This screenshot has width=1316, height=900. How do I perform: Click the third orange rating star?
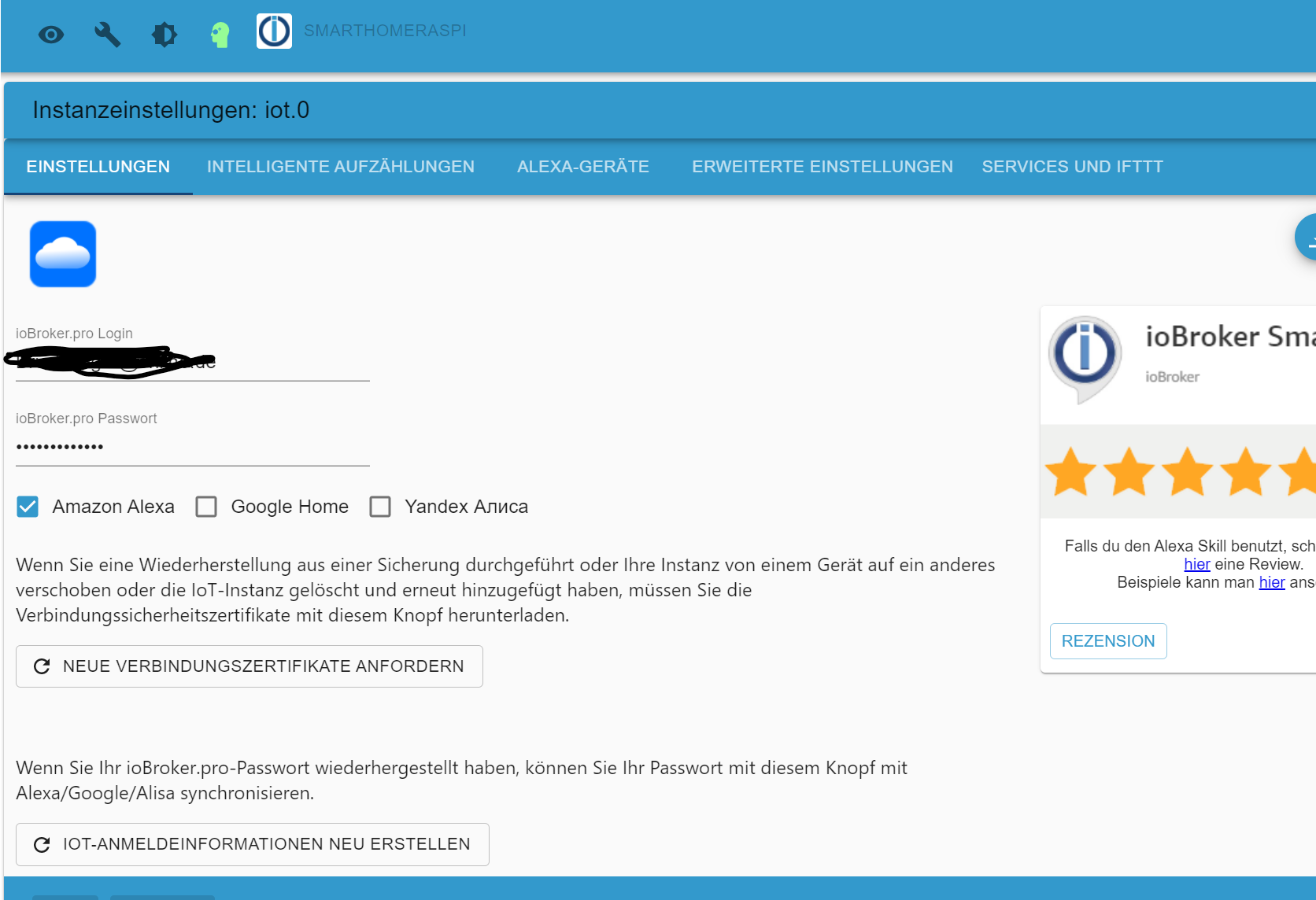[1187, 472]
